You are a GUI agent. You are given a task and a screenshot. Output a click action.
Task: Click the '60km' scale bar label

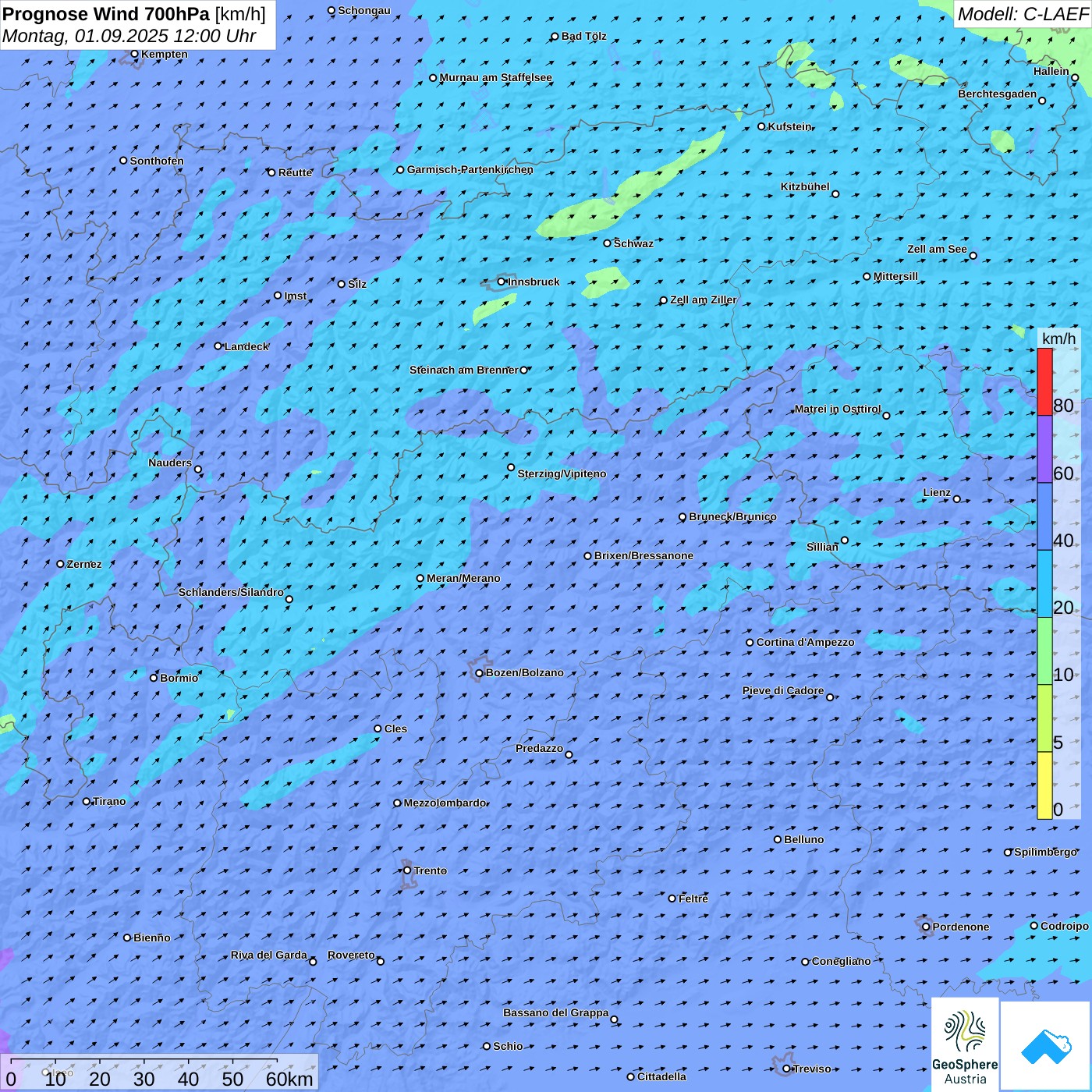289,1079
